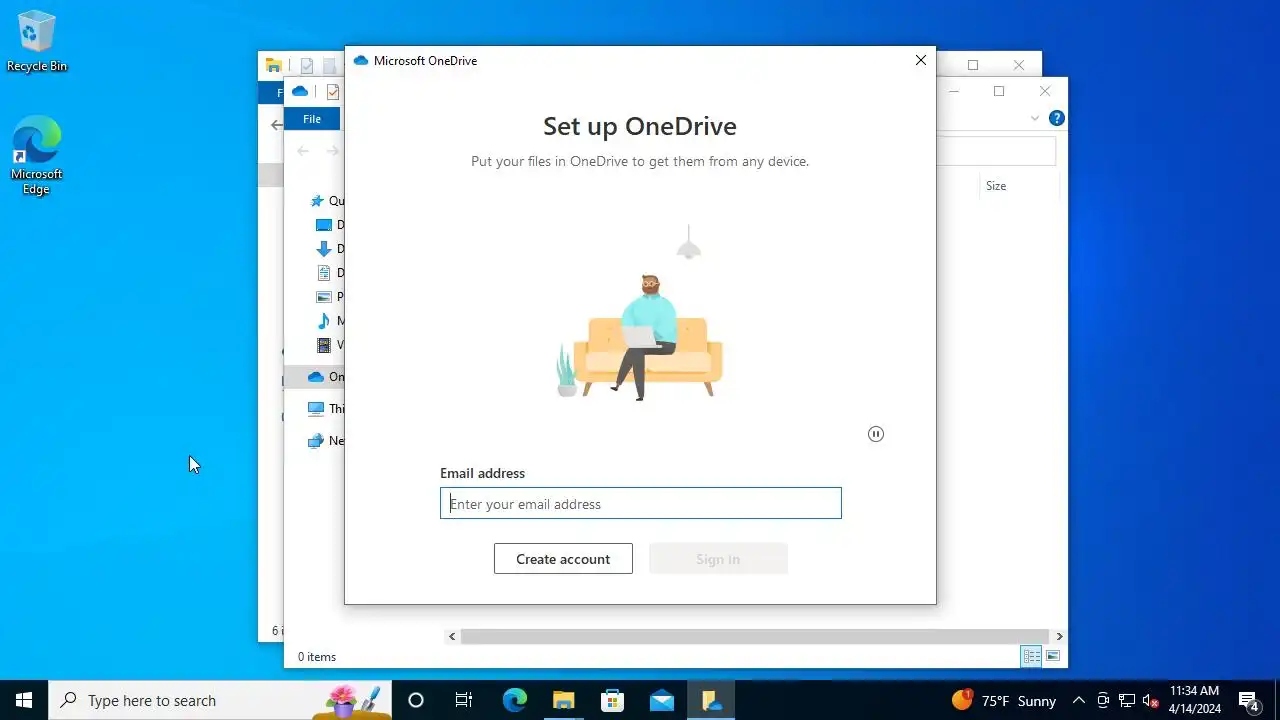Open File Explorer Help via the question mark
1280x720 pixels.
(x=1056, y=118)
